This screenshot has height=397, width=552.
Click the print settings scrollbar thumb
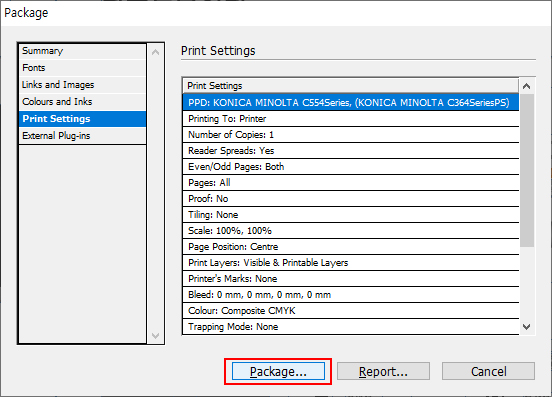point(527,170)
